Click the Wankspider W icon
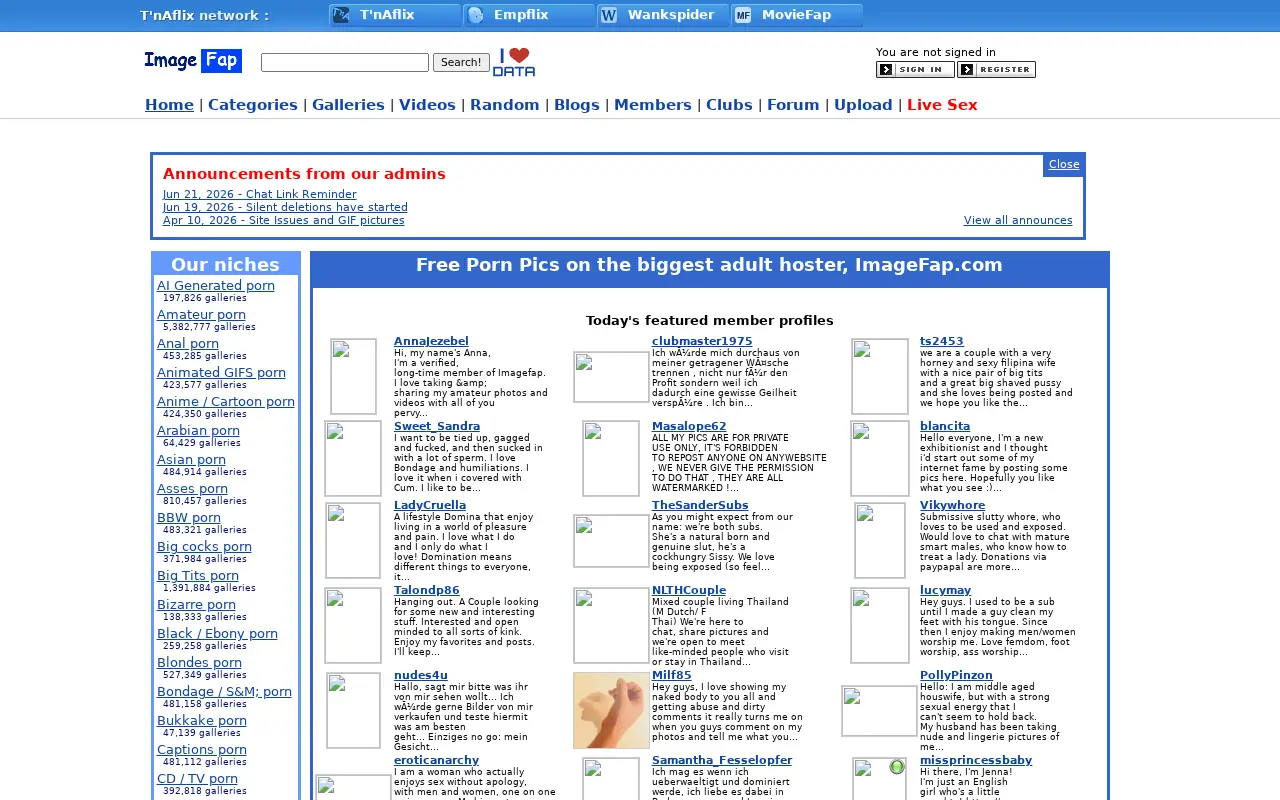This screenshot has height=800, width=1280. point(609,15)
